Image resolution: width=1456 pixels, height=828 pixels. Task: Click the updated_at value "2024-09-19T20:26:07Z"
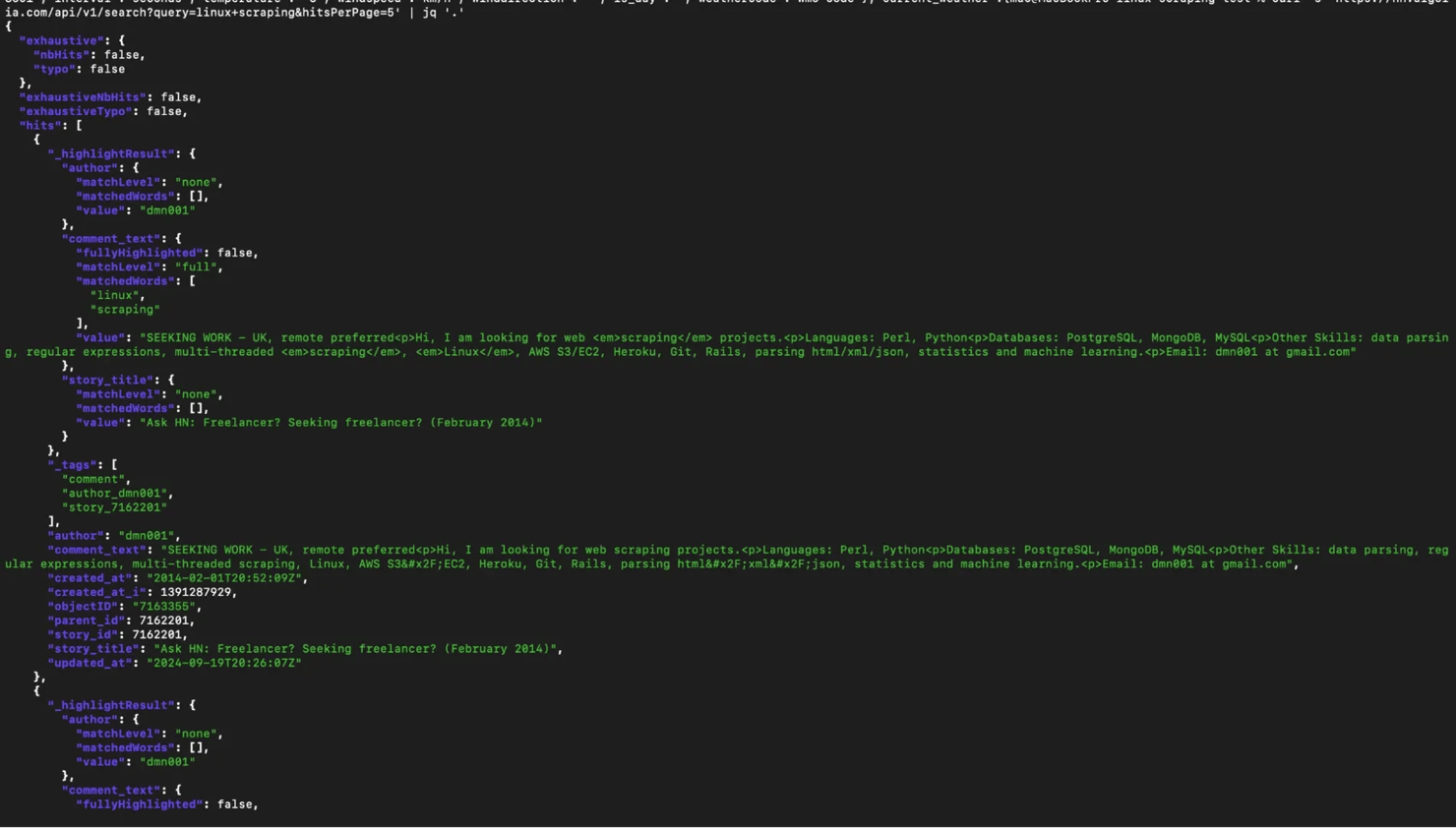[224, 663]
